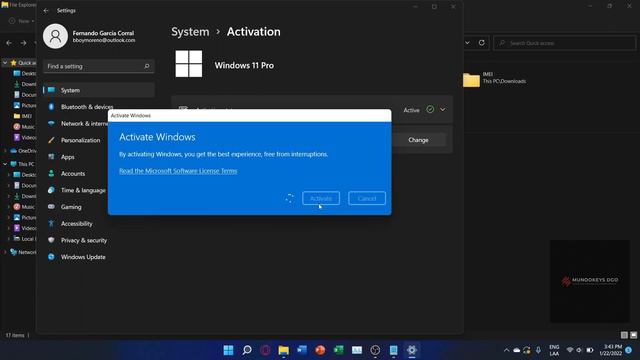Open OneDrive cloud tray icon
640x360 pixels.
[517, 350]
